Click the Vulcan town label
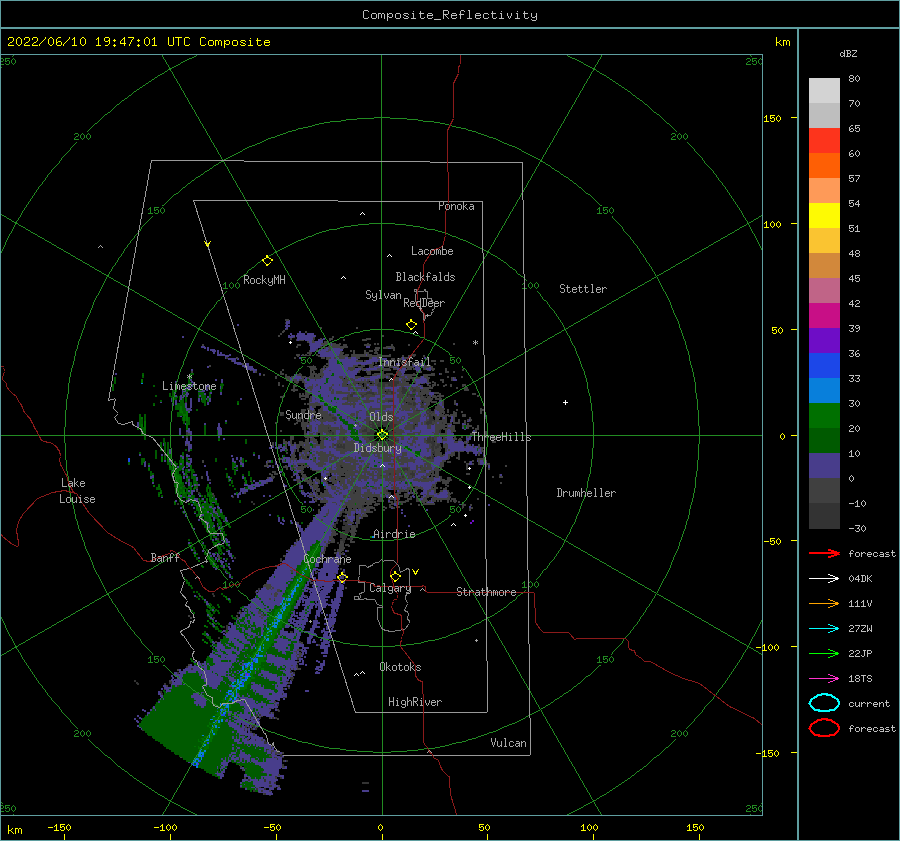 tap(509, 743)
